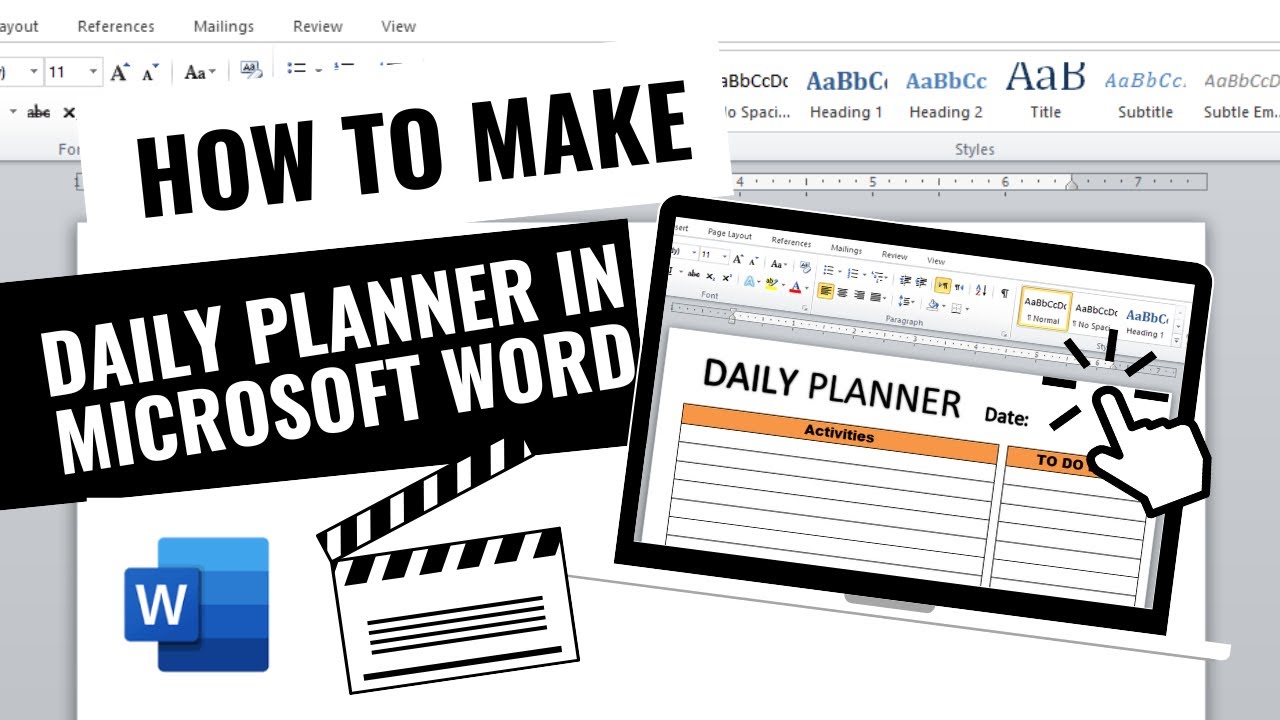This screenshot has height=720, width=1280.
Task: Toggle superscript x² on laptop screen
Action: 727,277
